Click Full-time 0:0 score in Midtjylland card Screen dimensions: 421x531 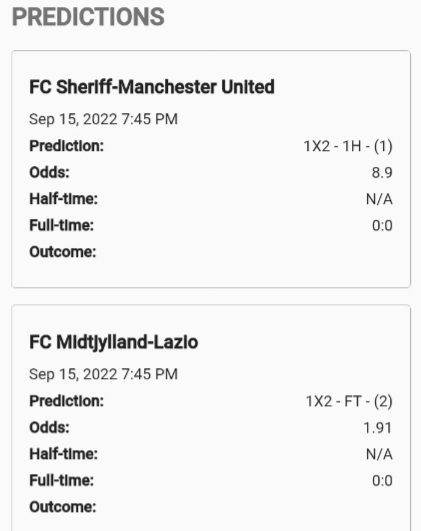[382, 481]
